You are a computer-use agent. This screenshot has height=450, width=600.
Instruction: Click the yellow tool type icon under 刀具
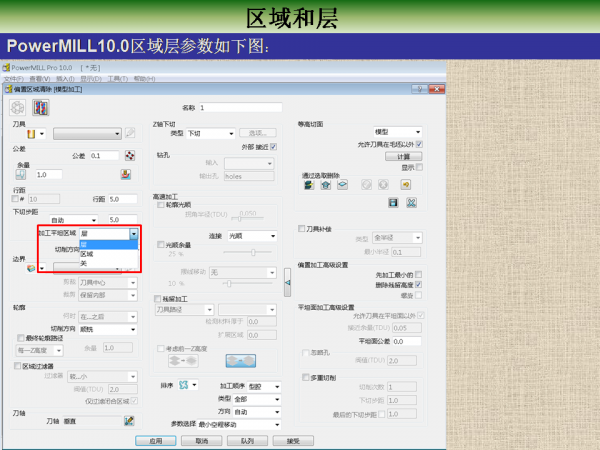(31, 134)
